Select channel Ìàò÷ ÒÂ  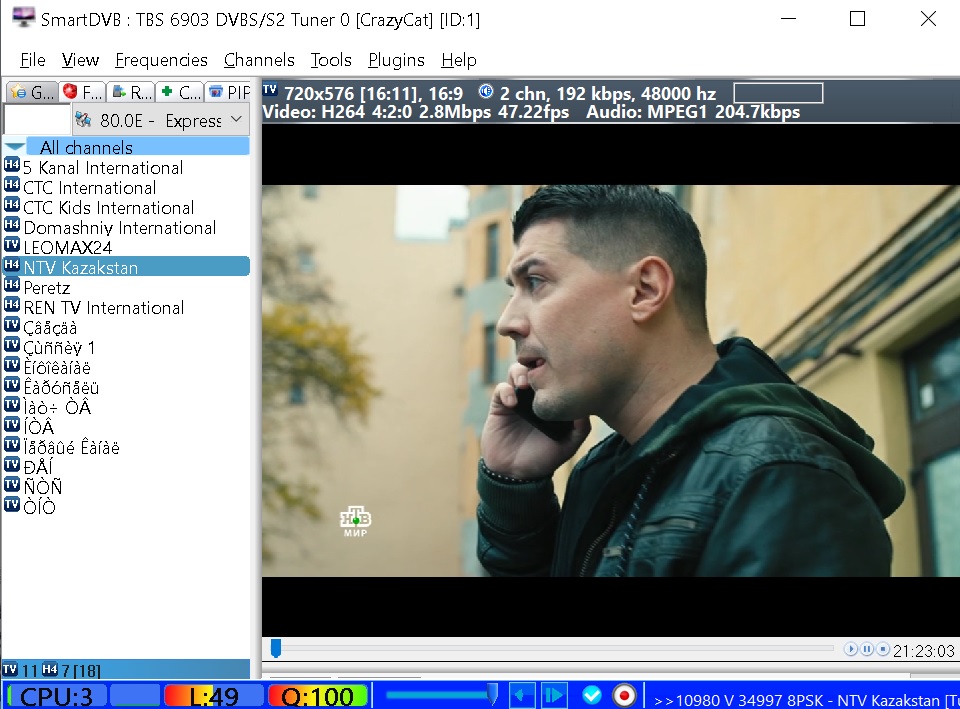(57, 408)
